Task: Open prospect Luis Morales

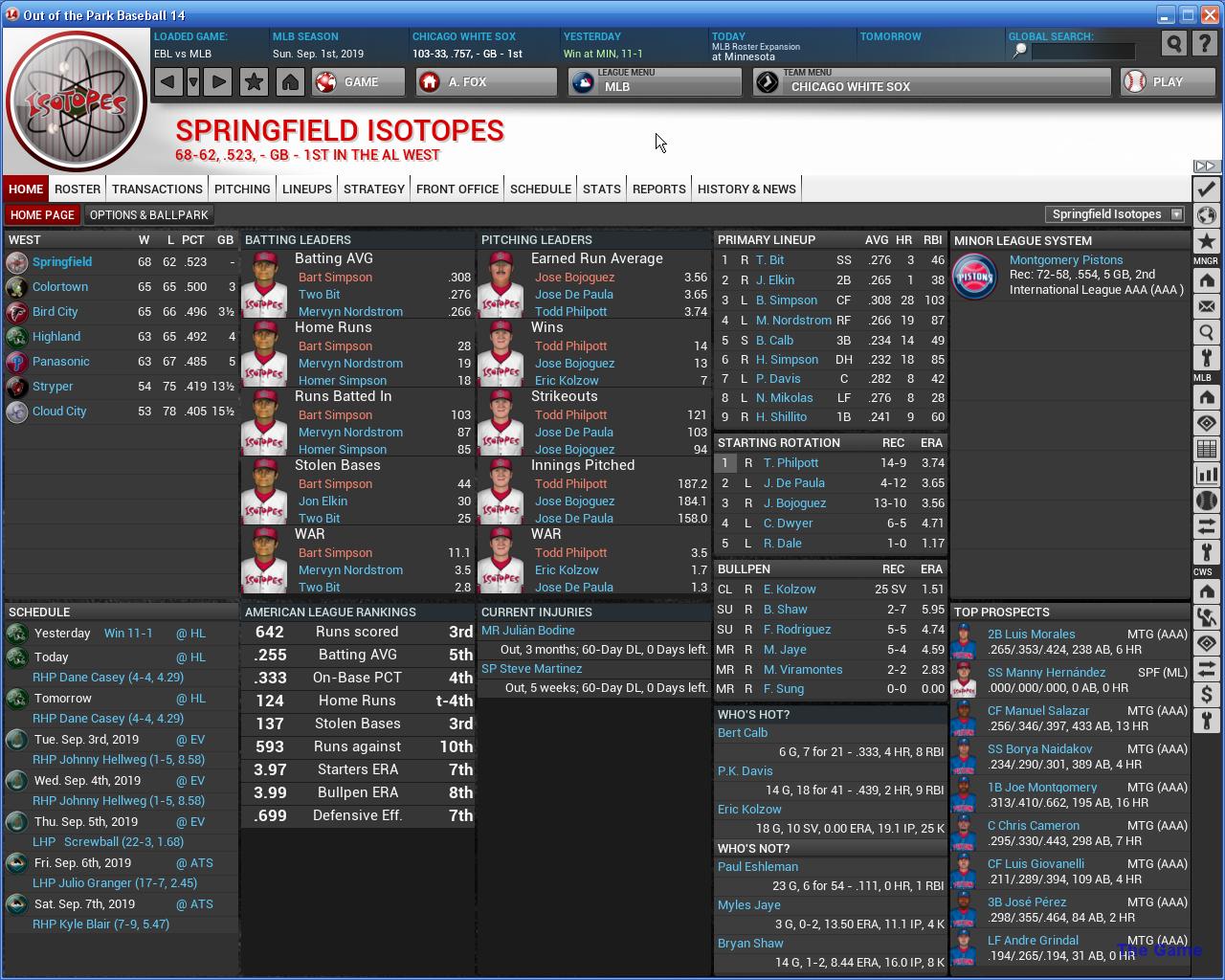Action: point(1031,634)
